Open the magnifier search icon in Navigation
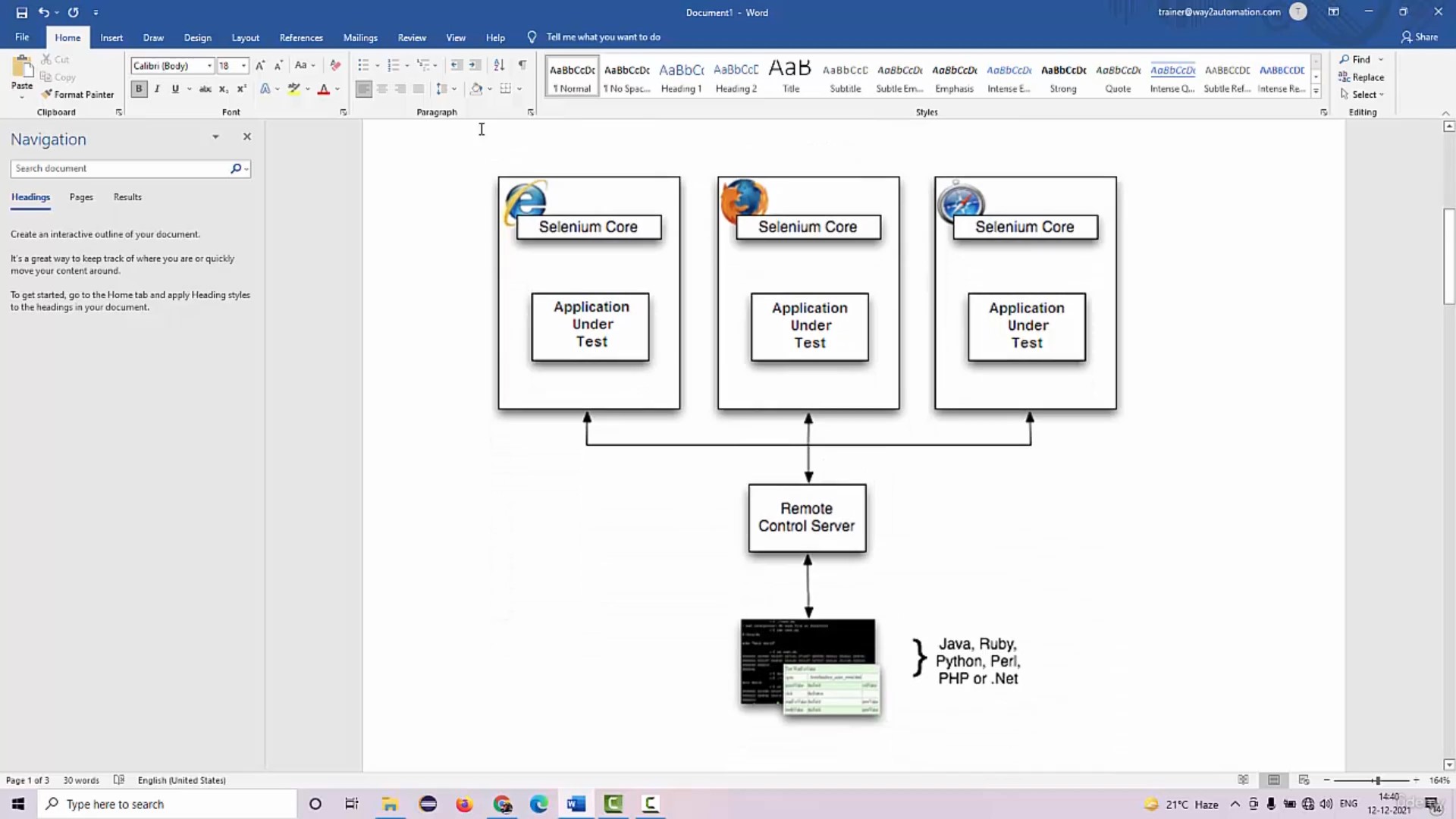The width and height of the screenshot is (1456, 819). tap(236, 168)
